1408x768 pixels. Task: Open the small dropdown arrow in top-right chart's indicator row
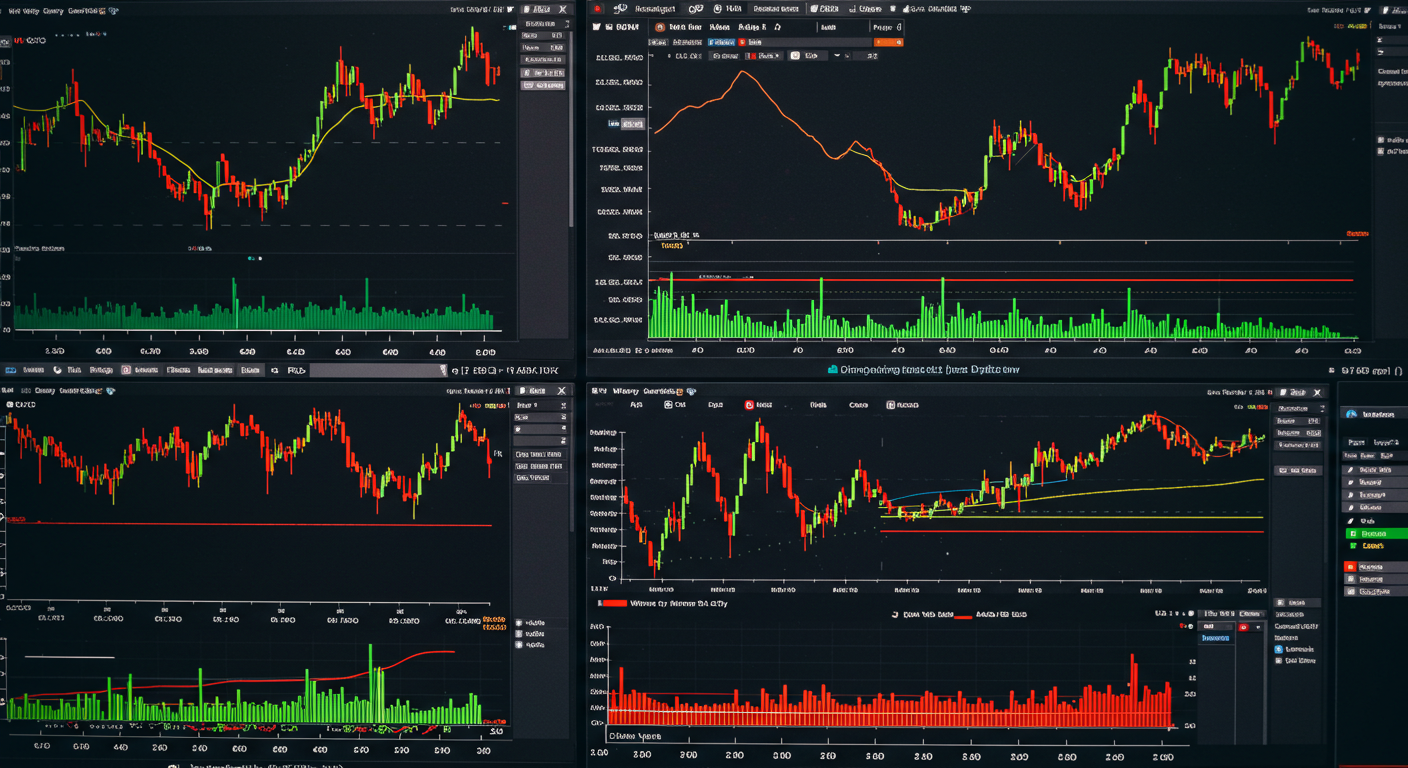(x=837, y=55)
